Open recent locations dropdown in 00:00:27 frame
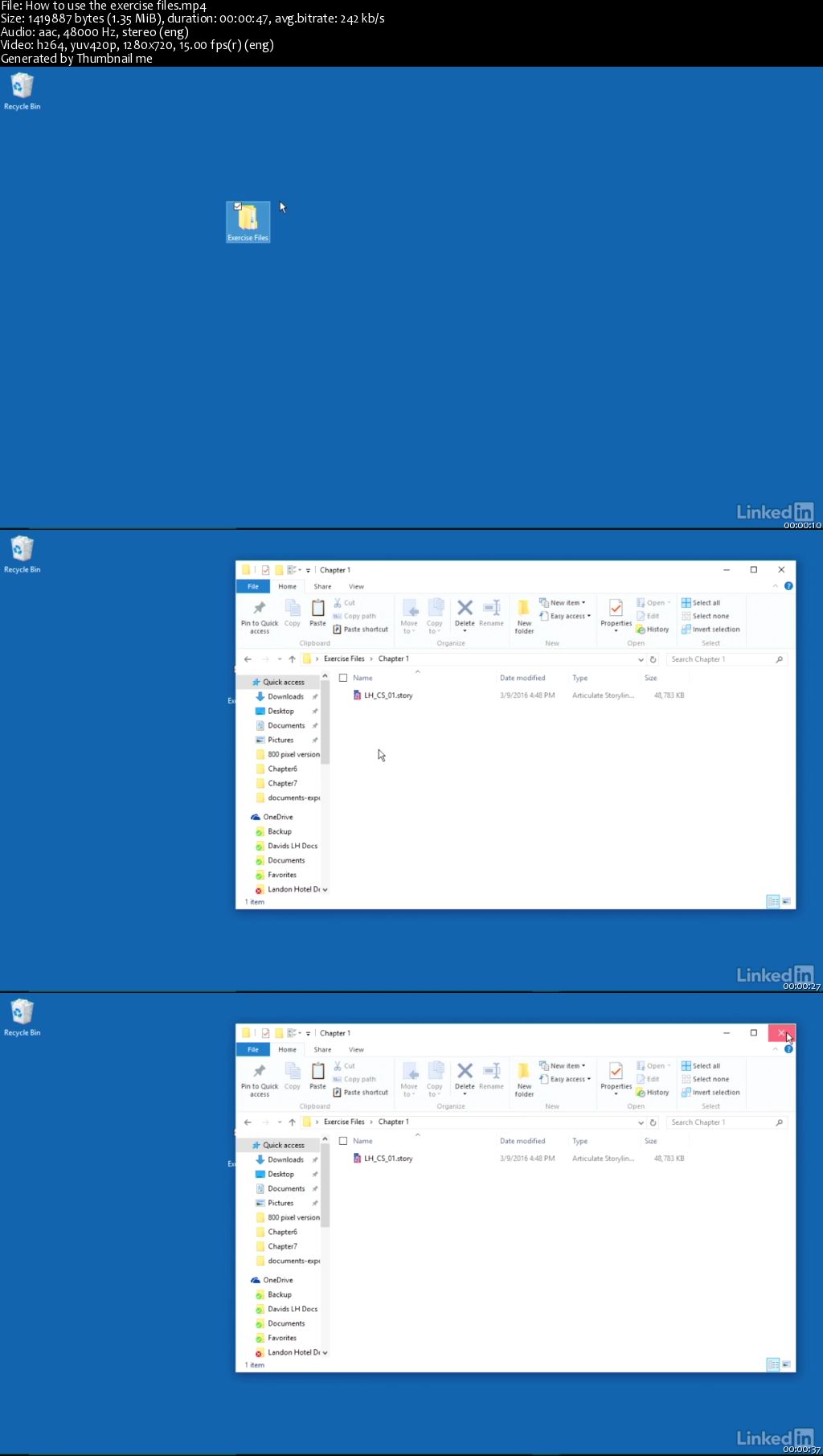The image size is (823, 1456). [x=280, y=659]
